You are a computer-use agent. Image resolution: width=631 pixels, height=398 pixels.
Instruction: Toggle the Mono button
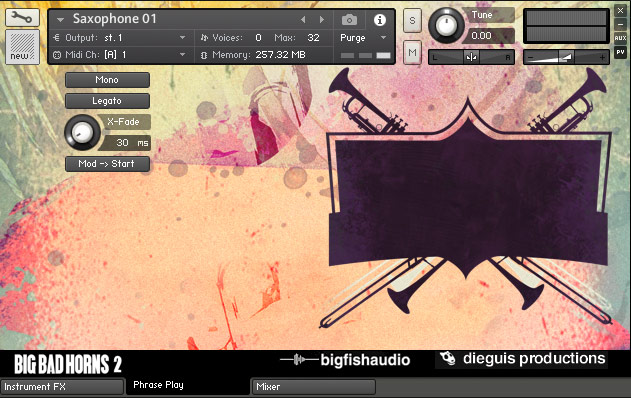107,80
